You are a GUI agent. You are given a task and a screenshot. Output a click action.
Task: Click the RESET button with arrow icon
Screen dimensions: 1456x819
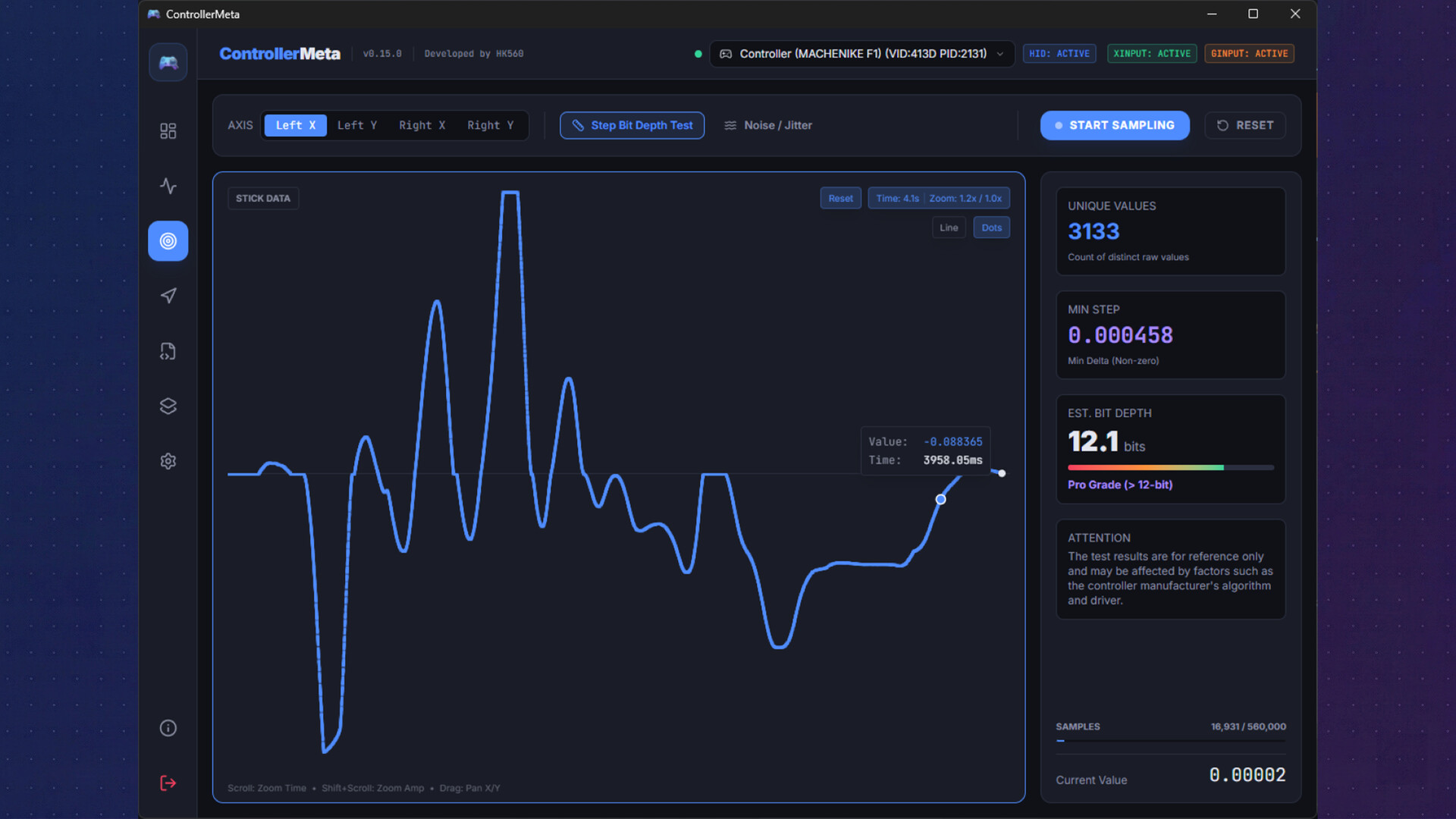point(1244,125)
